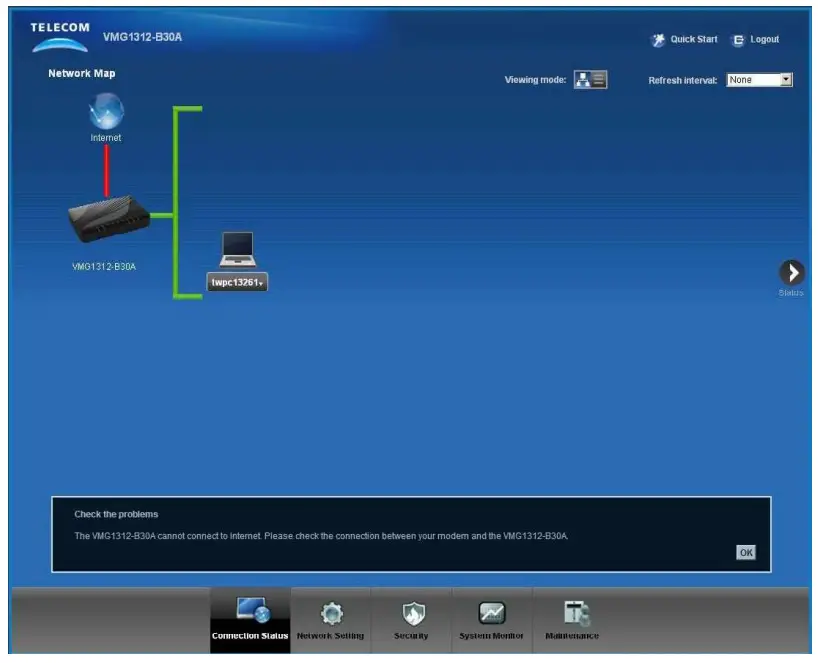This screenshot has width=818, height=663.
Task: Open the Security menu
Action: coord(411,620)
